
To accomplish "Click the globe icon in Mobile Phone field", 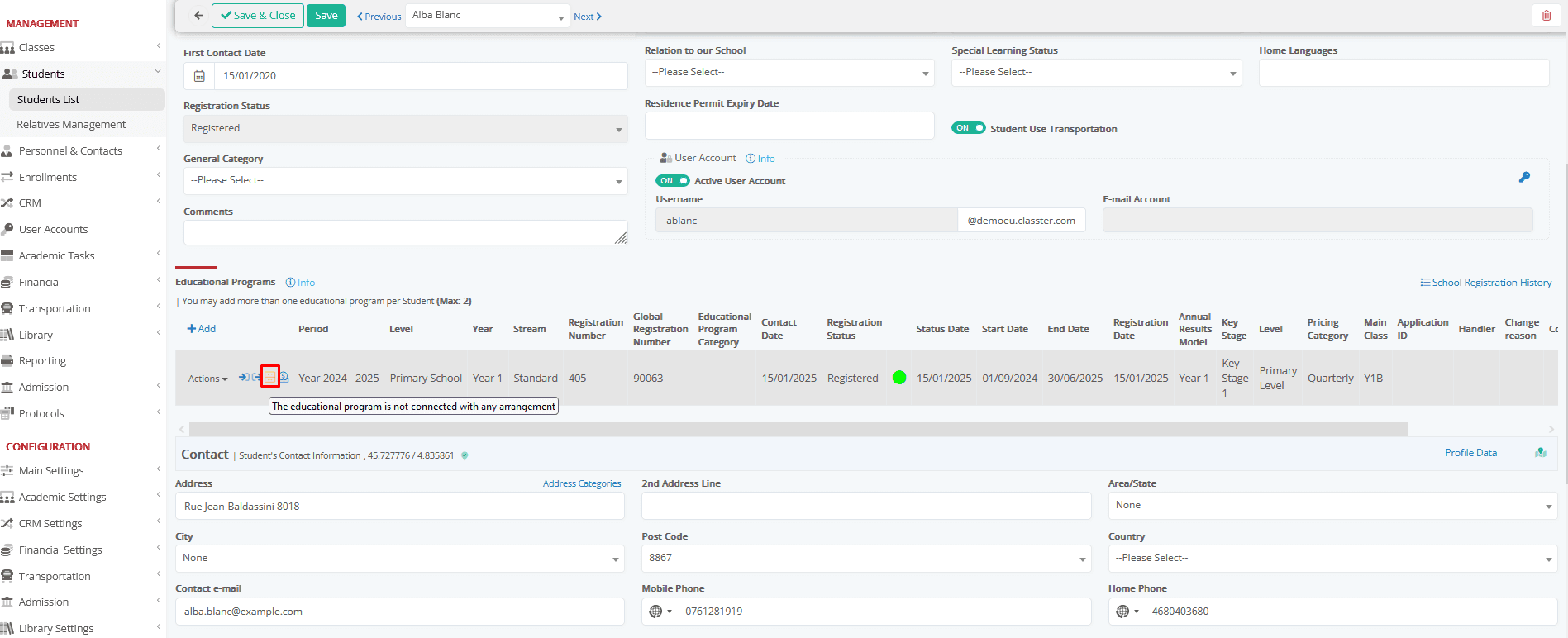I will pyautogui.click(x=655, y=612).
